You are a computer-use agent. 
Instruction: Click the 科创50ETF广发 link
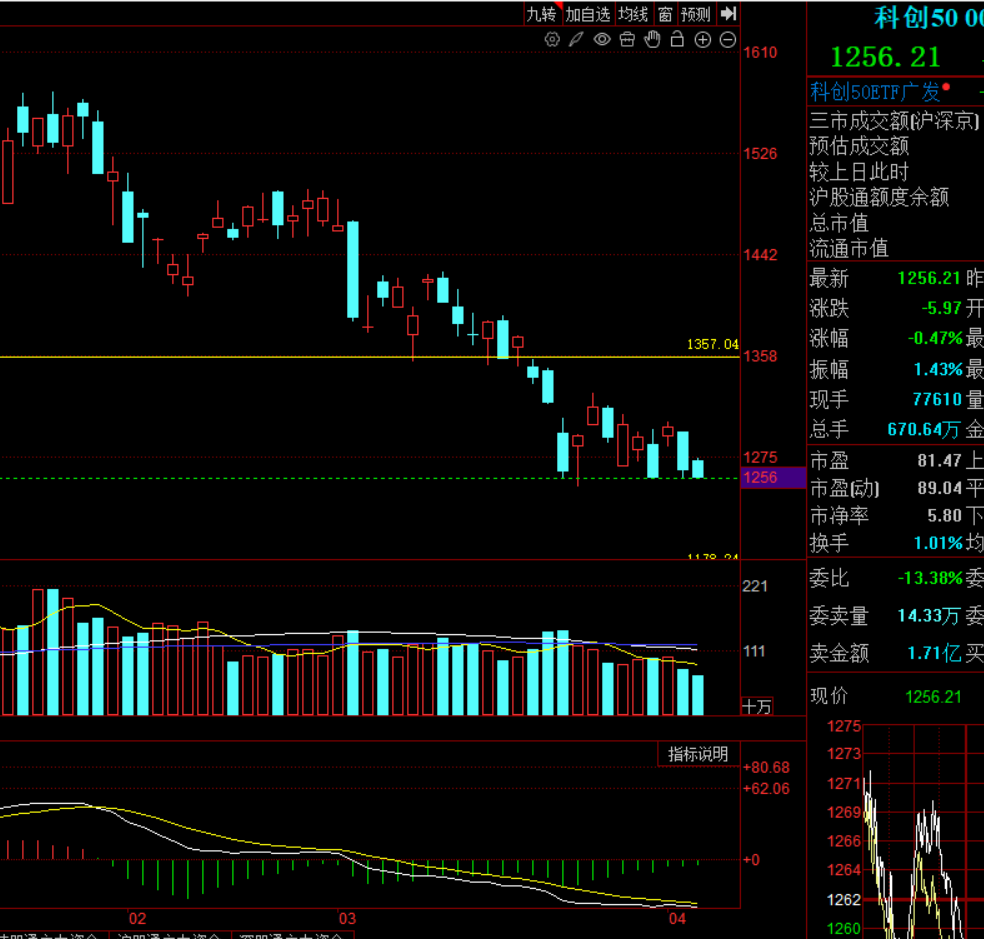click(875, 92)
